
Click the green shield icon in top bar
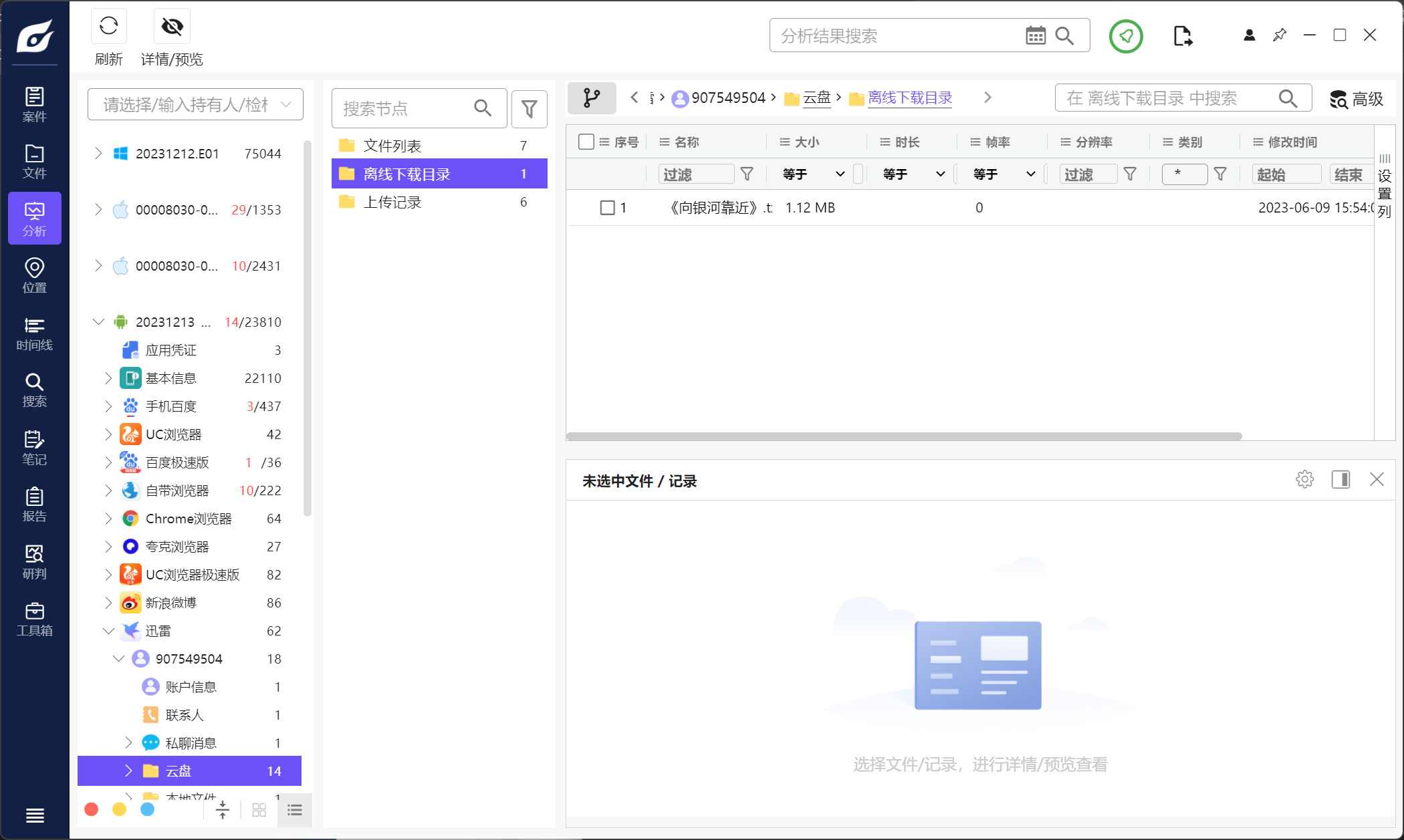[1126, 36]
